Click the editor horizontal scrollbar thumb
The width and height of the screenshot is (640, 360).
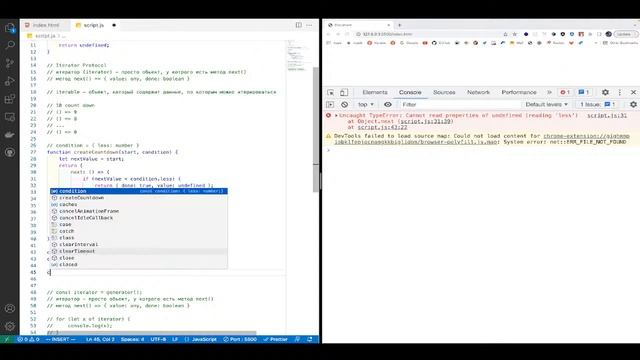coord(151,333)
